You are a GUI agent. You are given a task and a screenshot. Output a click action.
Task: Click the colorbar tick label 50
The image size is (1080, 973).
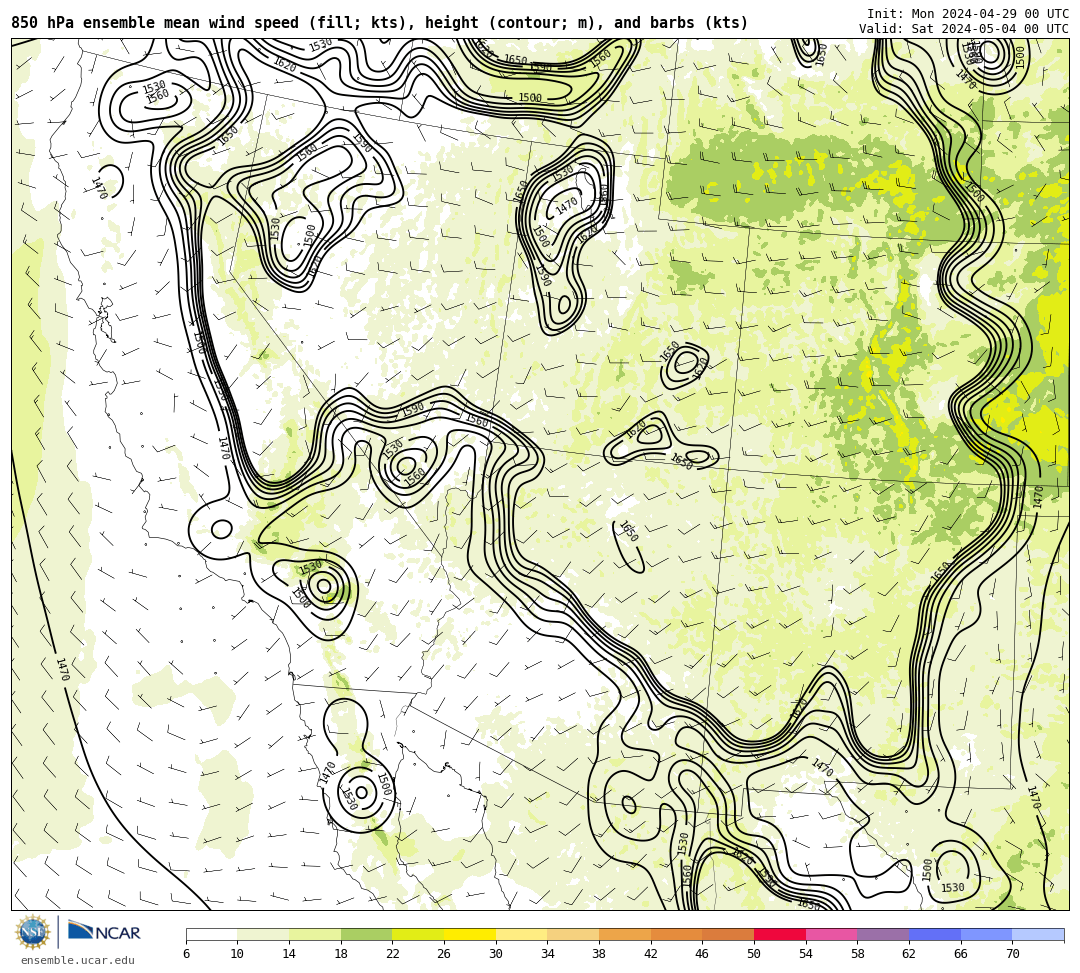pos(754,954)
